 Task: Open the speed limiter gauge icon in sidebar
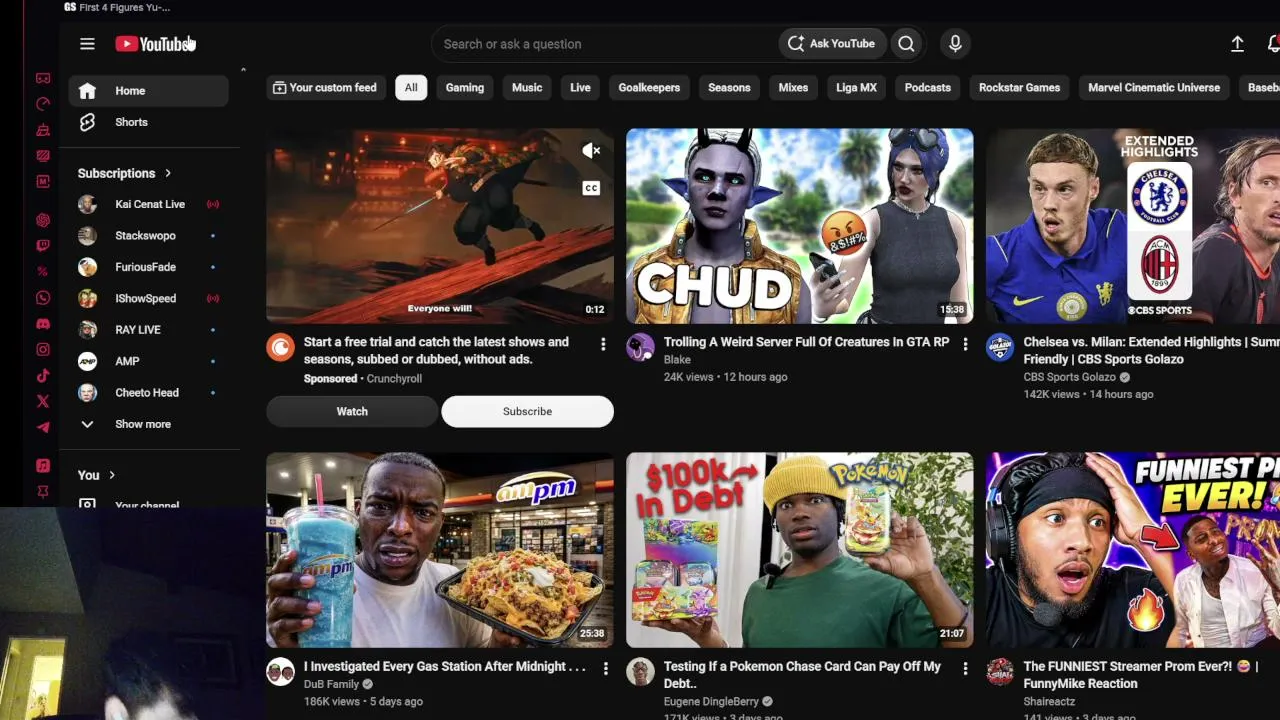pos(43,104)
